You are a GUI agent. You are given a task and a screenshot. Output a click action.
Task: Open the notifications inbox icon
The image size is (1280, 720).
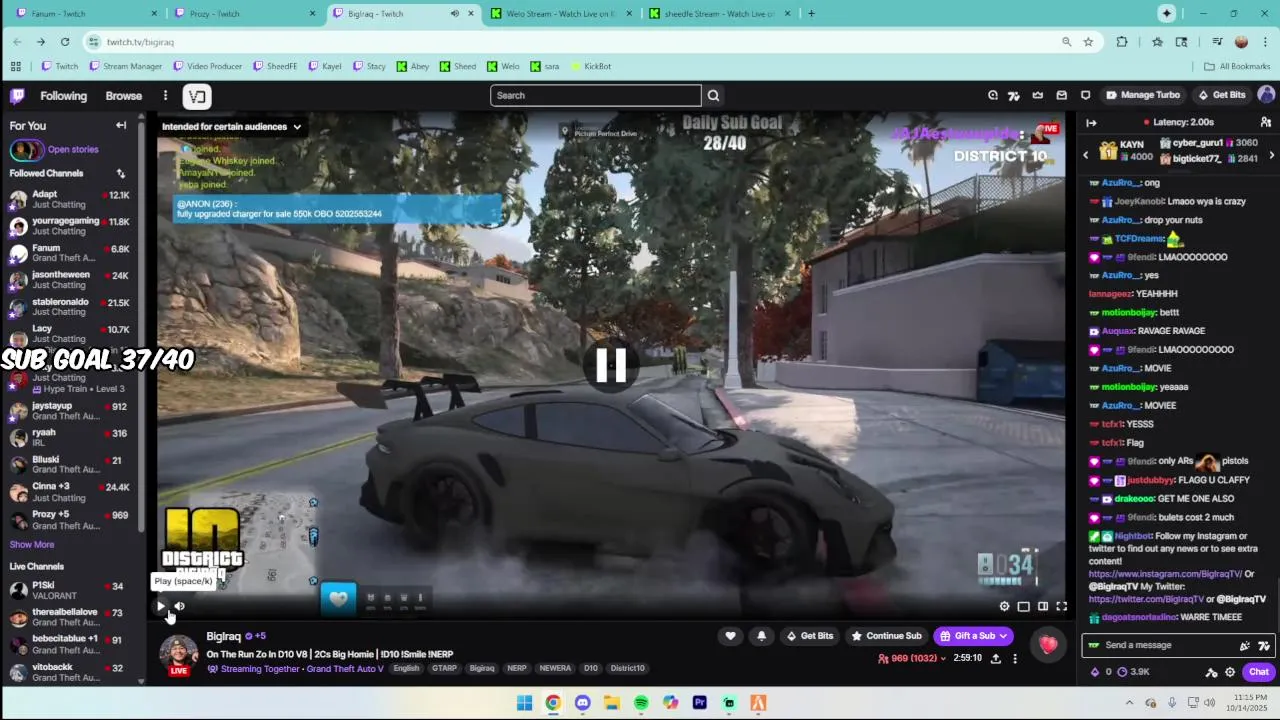point(1061,95)
